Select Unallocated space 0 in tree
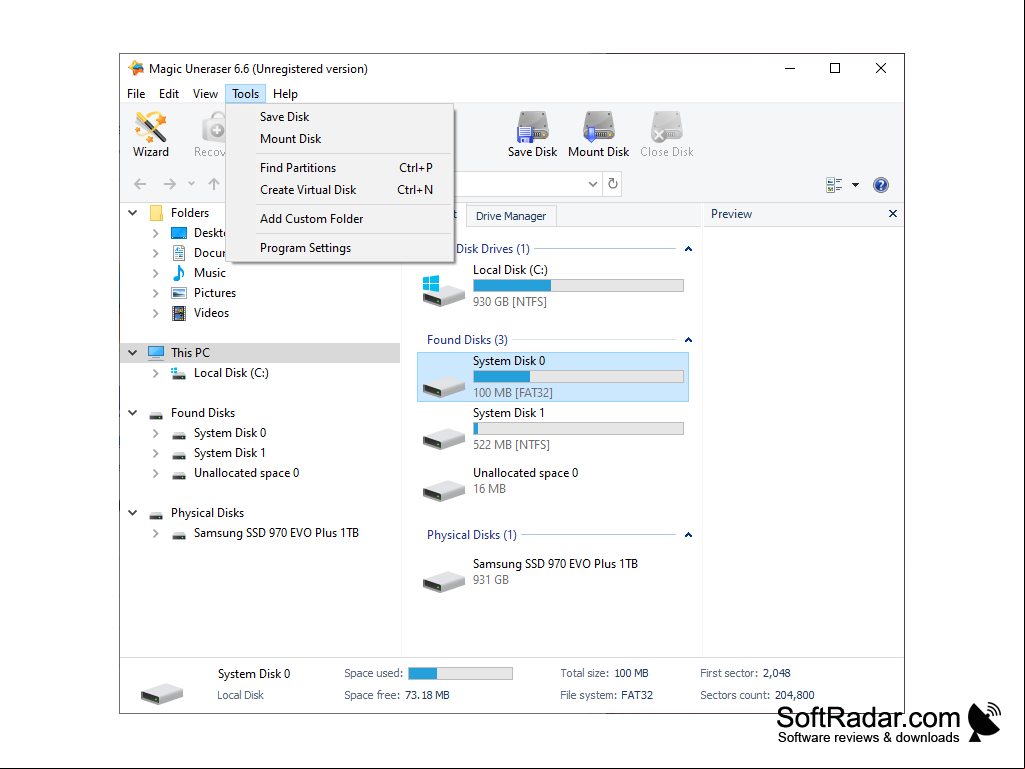 (x=246, y=473)
